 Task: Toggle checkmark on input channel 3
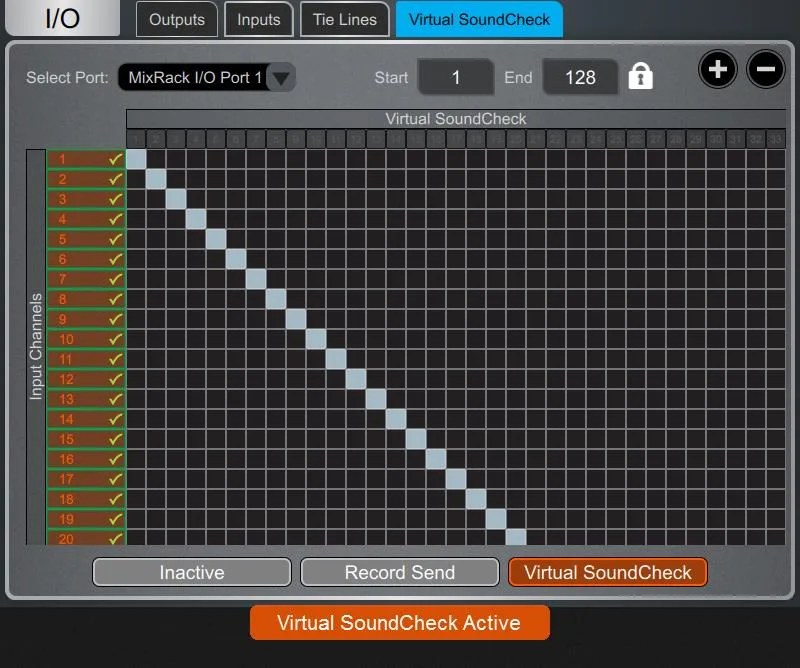coord(116,199)
